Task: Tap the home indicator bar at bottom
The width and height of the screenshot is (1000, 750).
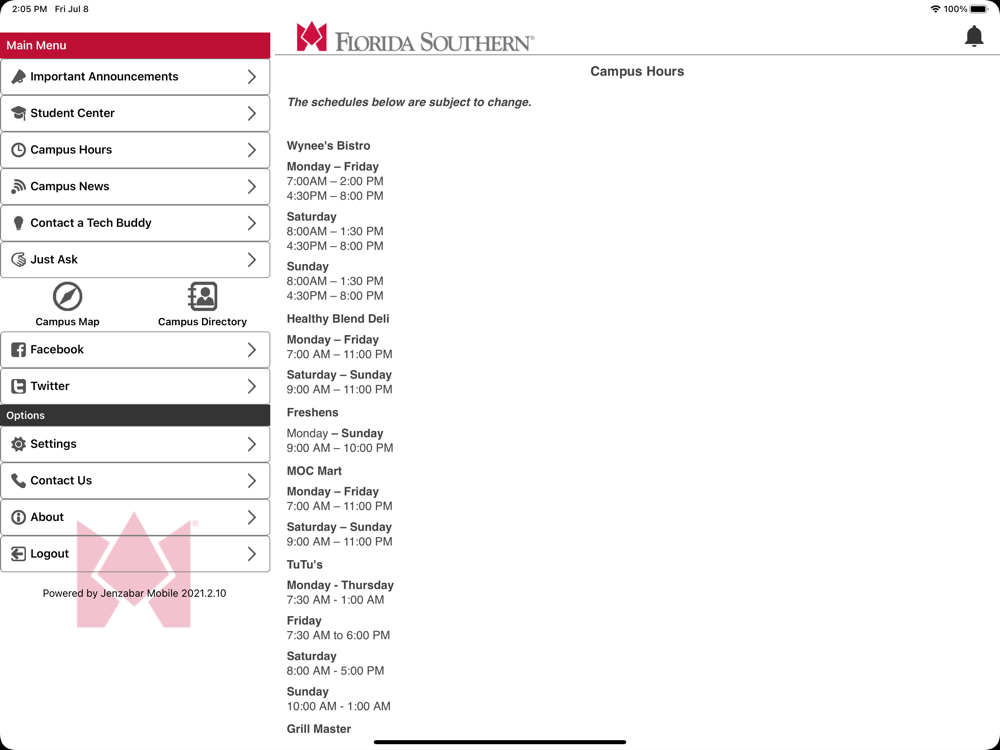Action: click(500, 742)
